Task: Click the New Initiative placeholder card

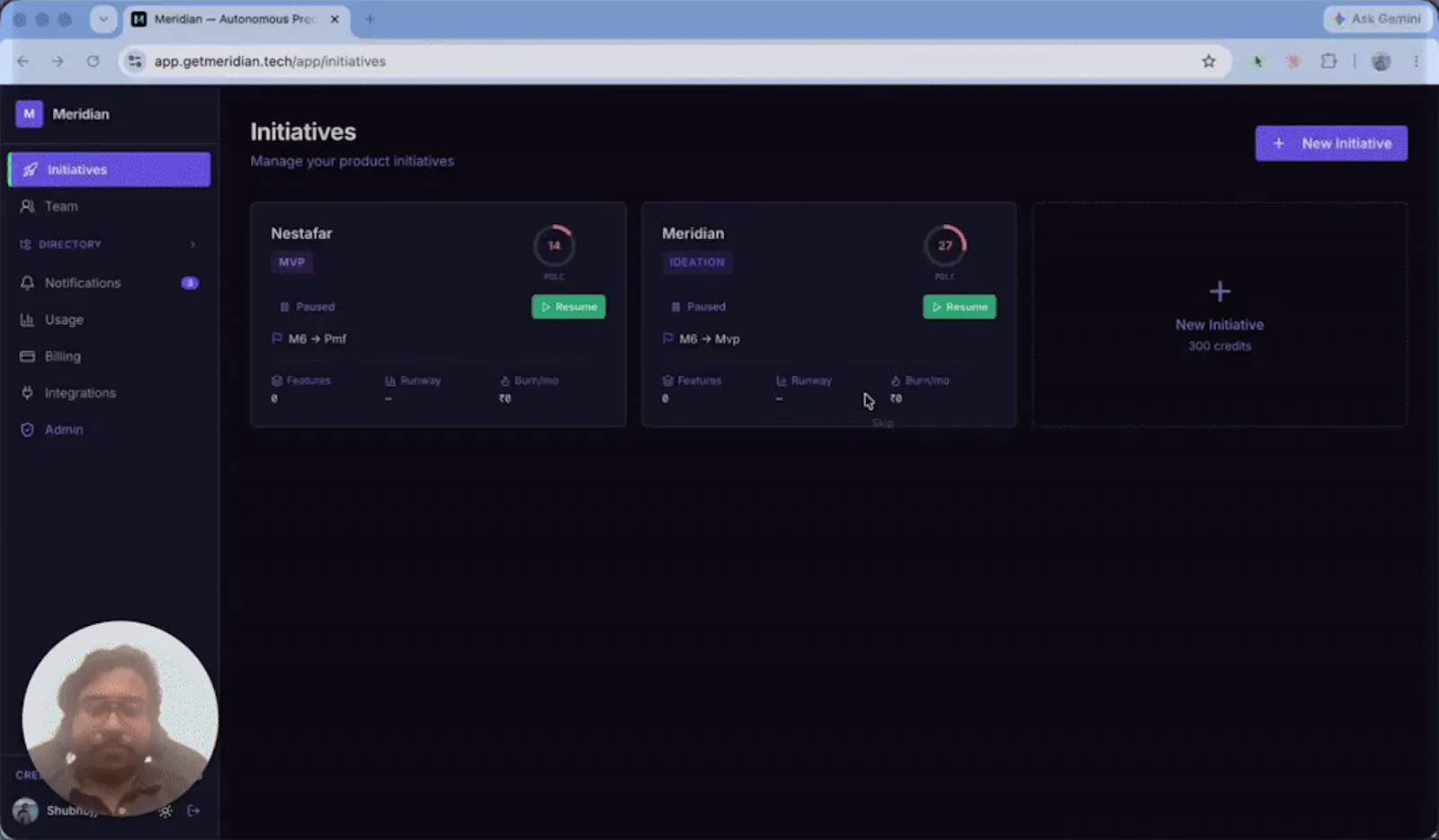Action: [1220, 315]
